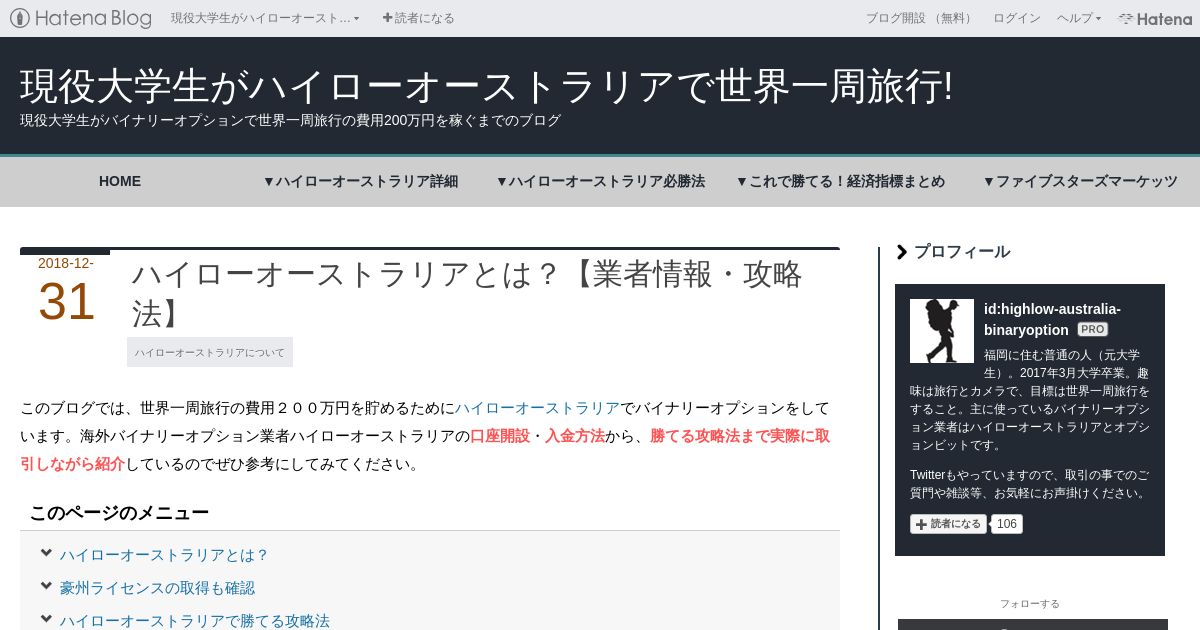Click red 口座開設 text in the intro

click(x=500, y=436)
